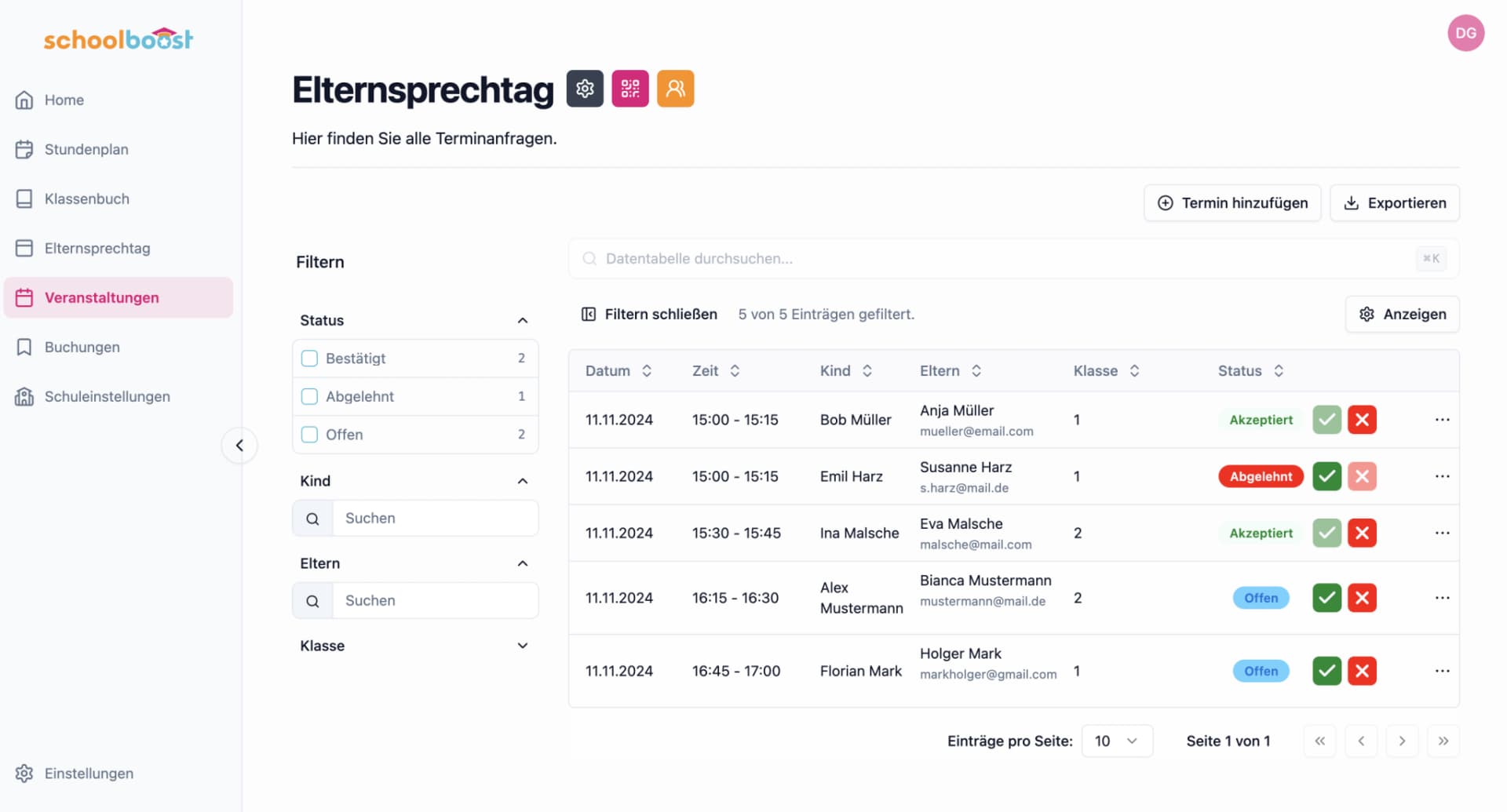Check the Bestätigt status filter
Image resolution: width=1507 pixels, height=812 pixels.
pos(308,358)
